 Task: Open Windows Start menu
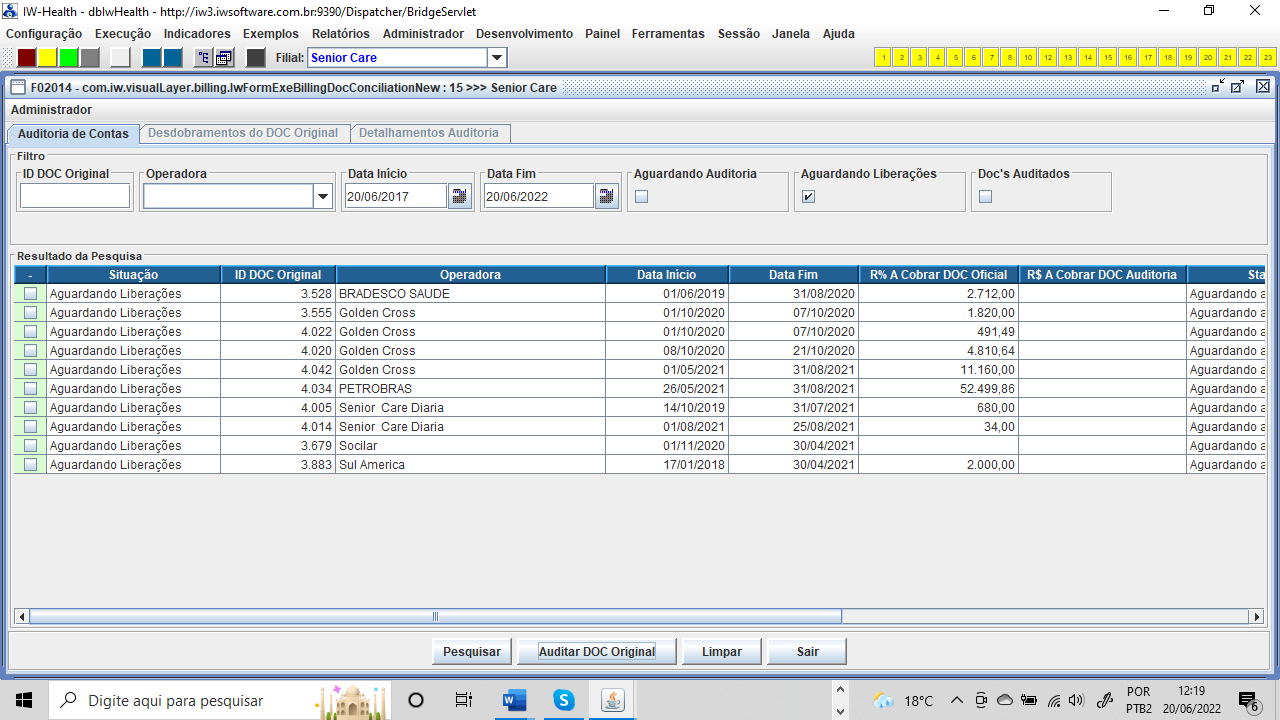(24, 700)
